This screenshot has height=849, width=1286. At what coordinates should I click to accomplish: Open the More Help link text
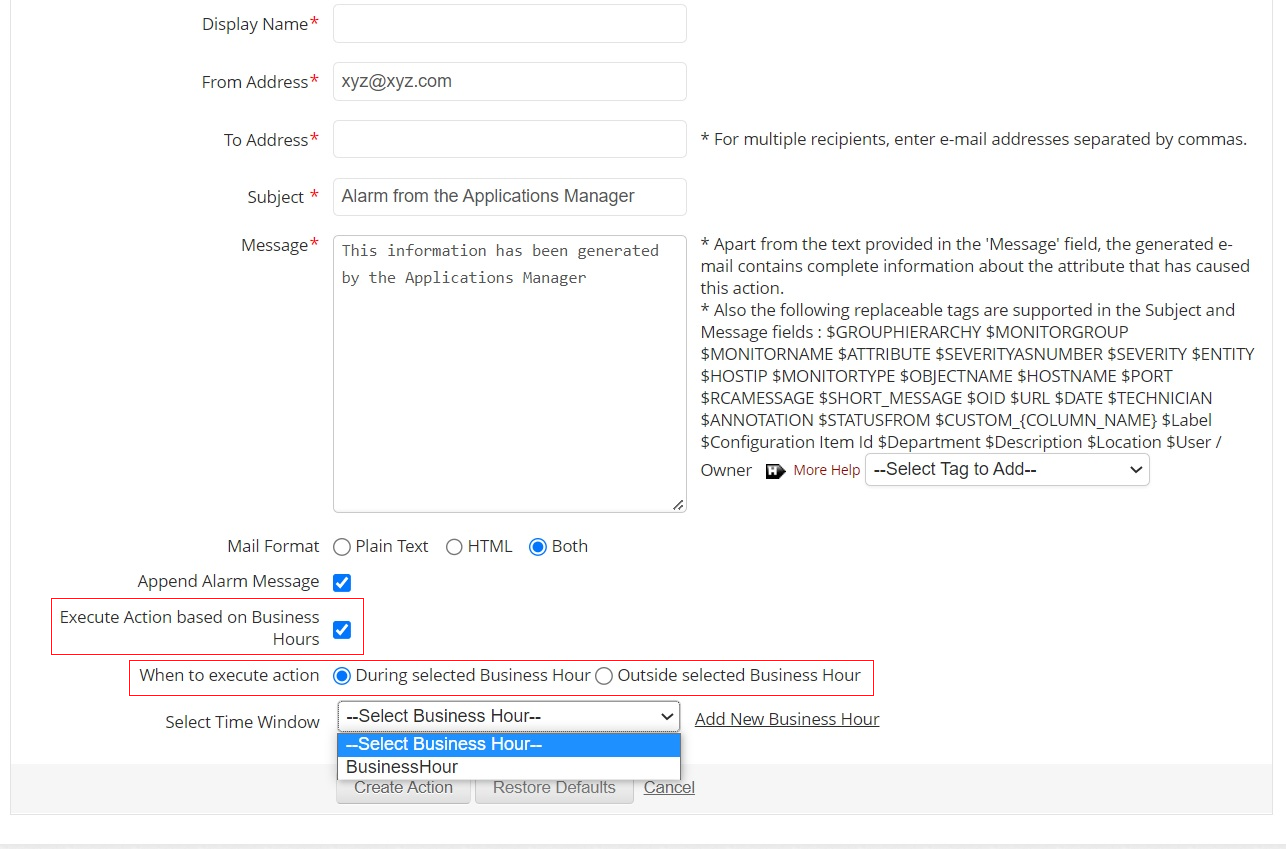click(x=826, y=470)
